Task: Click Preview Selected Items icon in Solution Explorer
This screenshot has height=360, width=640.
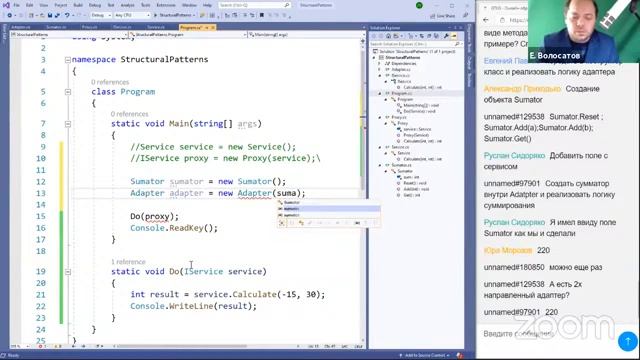Action: pyautogui.click(x=453, y=36)
